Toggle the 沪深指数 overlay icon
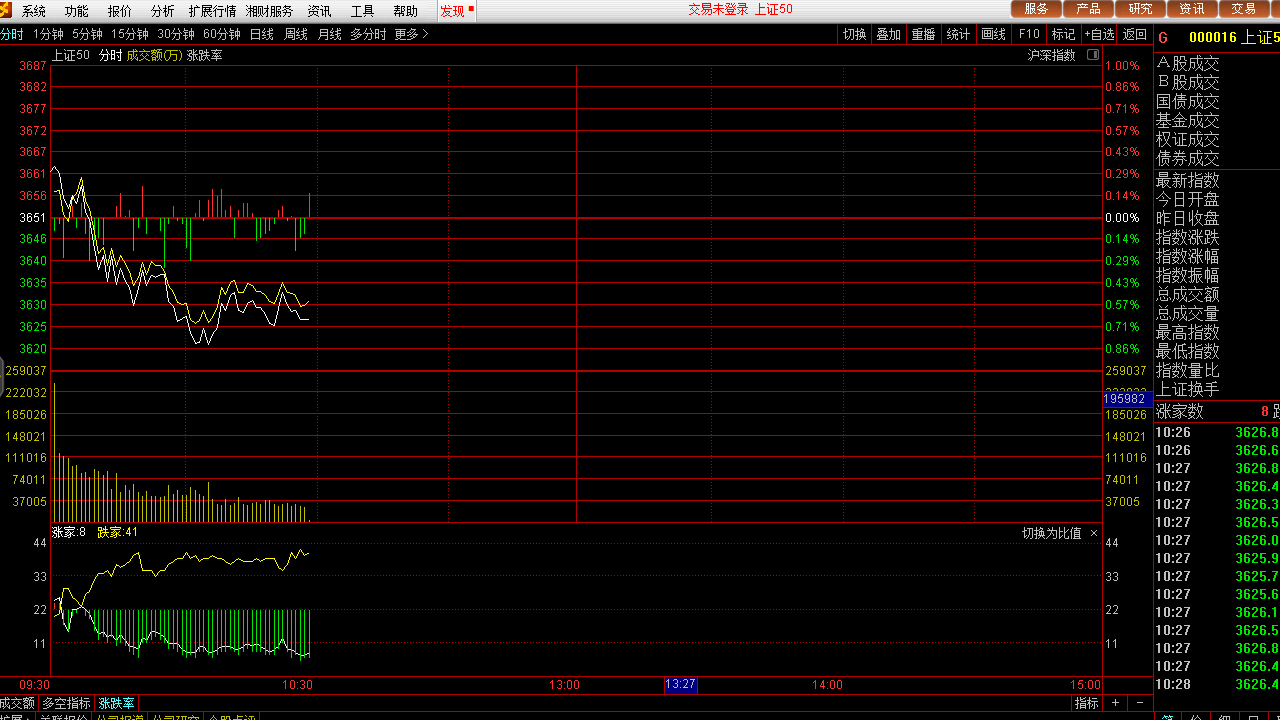The image size is (1280, 720). click(x=1092, y=55)
